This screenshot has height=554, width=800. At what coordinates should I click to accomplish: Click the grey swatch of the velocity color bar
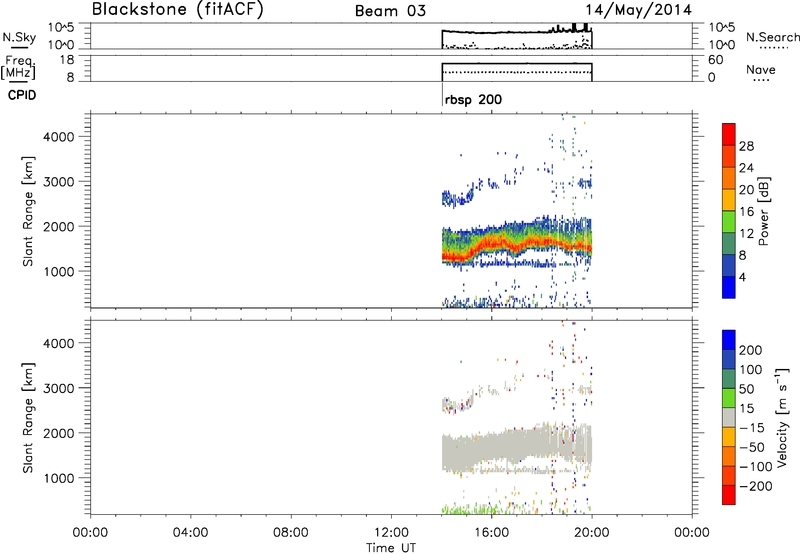pos(729,417)
